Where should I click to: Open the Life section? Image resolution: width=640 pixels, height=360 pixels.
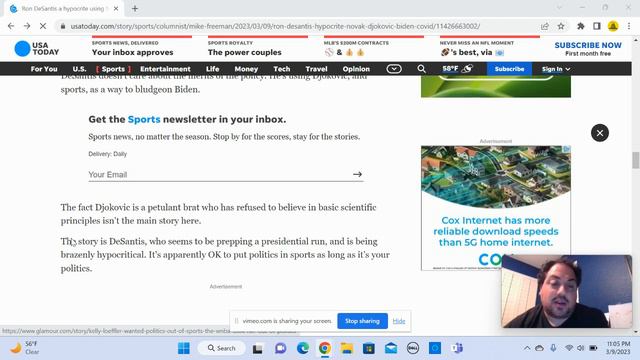212,69
